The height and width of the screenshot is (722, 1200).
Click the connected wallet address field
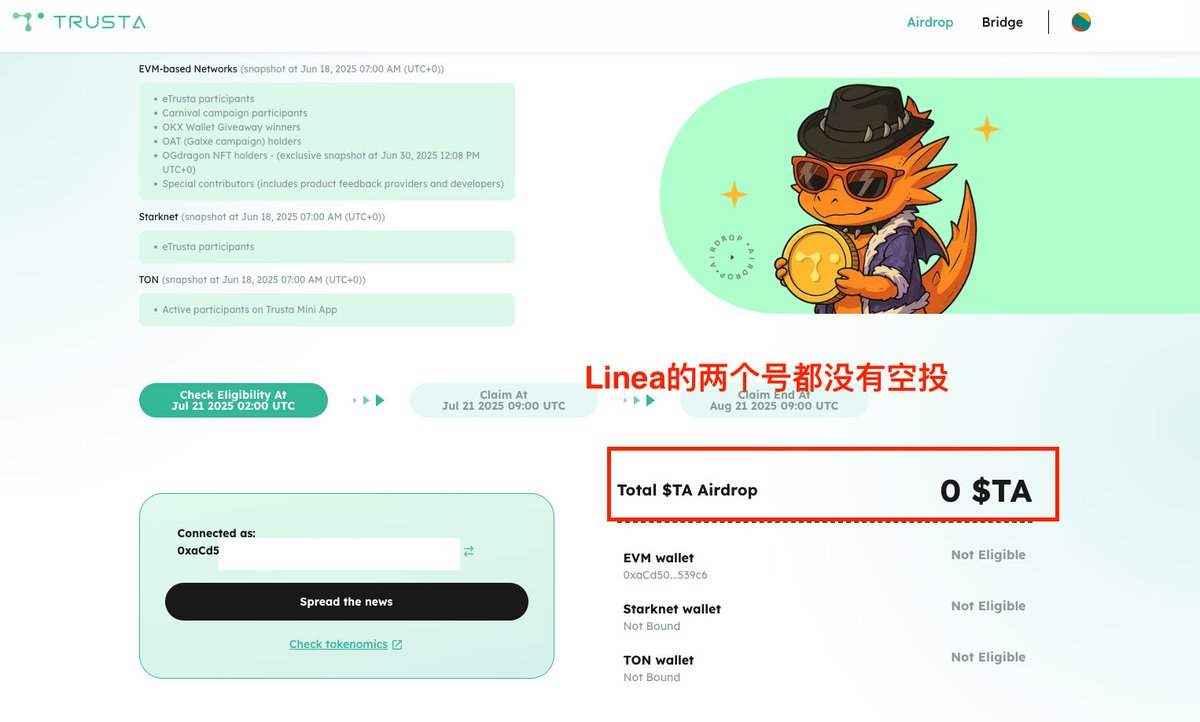pos(318,551)
